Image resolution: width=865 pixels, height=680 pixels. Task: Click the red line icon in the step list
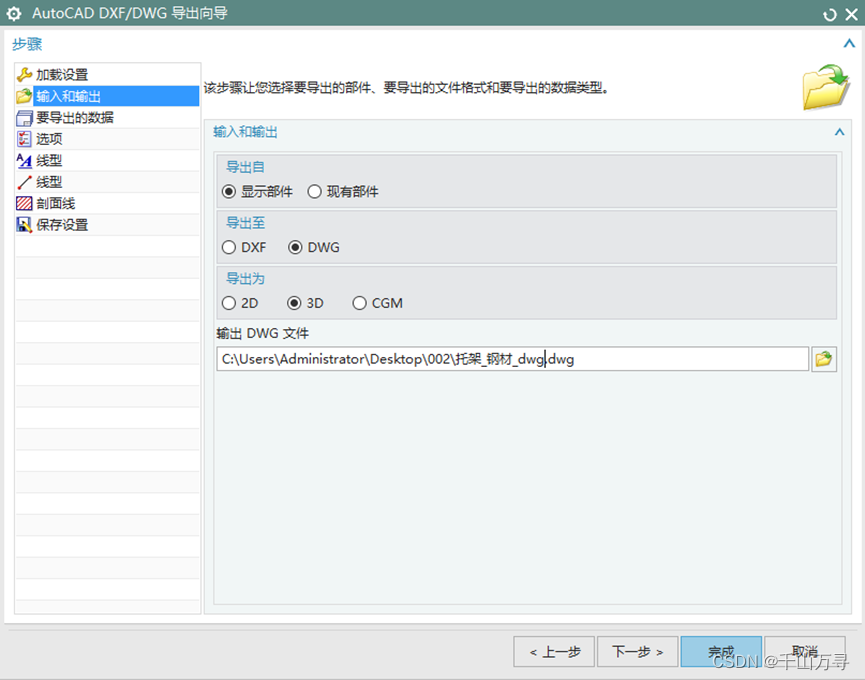pos(24,182)
